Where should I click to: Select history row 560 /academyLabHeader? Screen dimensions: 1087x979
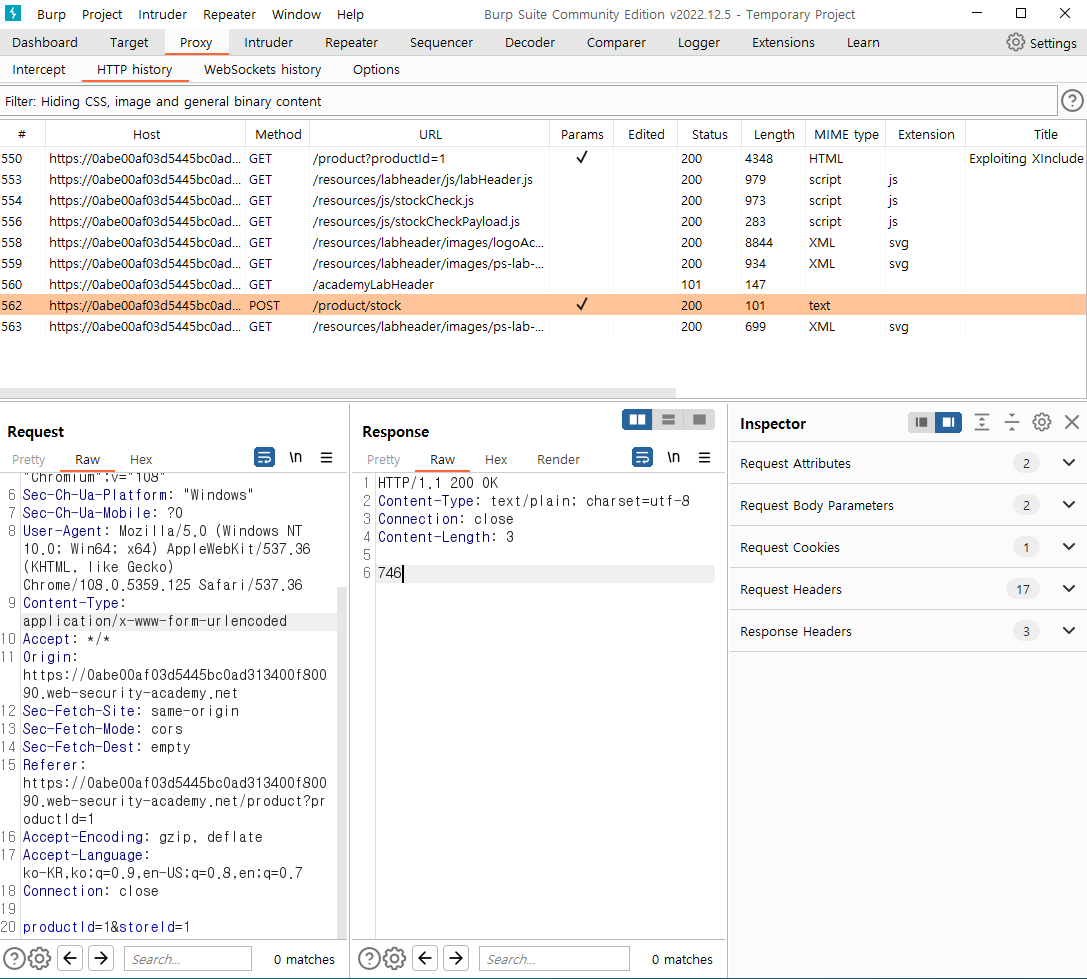click(543, 284)
